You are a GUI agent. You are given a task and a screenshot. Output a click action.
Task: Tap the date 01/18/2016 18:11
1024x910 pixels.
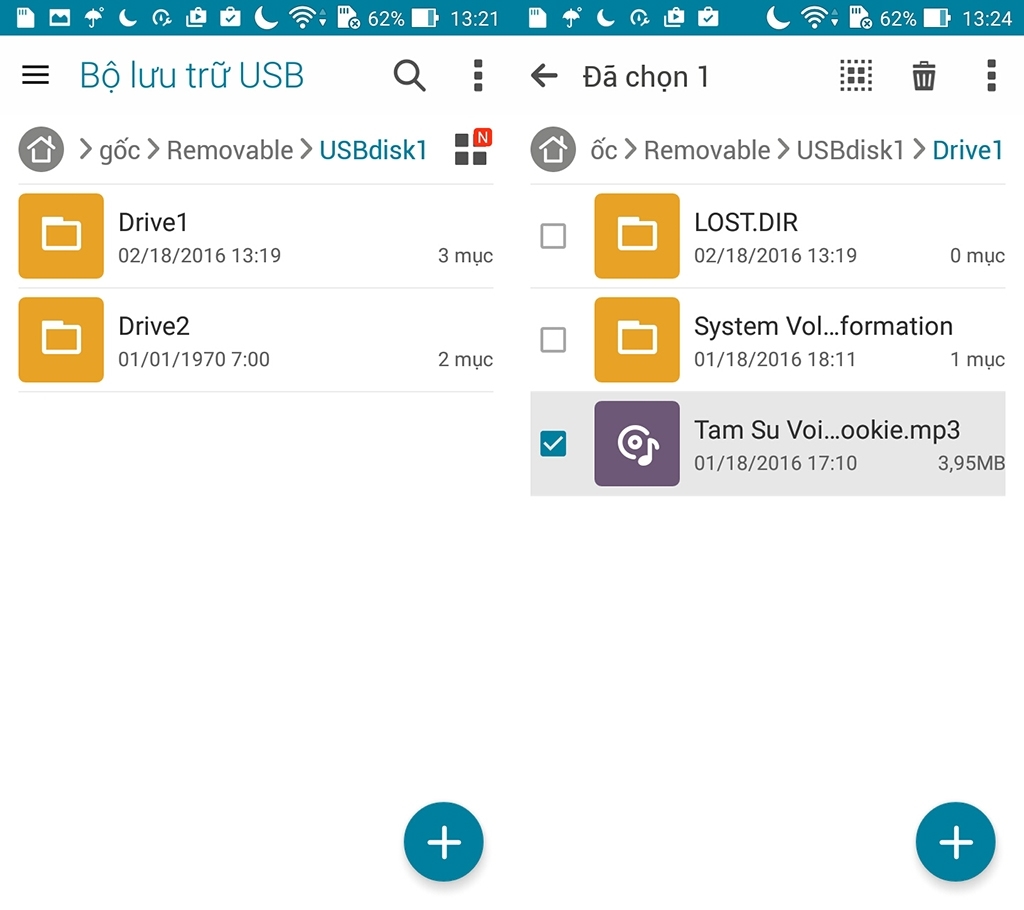tap(775, 359)
